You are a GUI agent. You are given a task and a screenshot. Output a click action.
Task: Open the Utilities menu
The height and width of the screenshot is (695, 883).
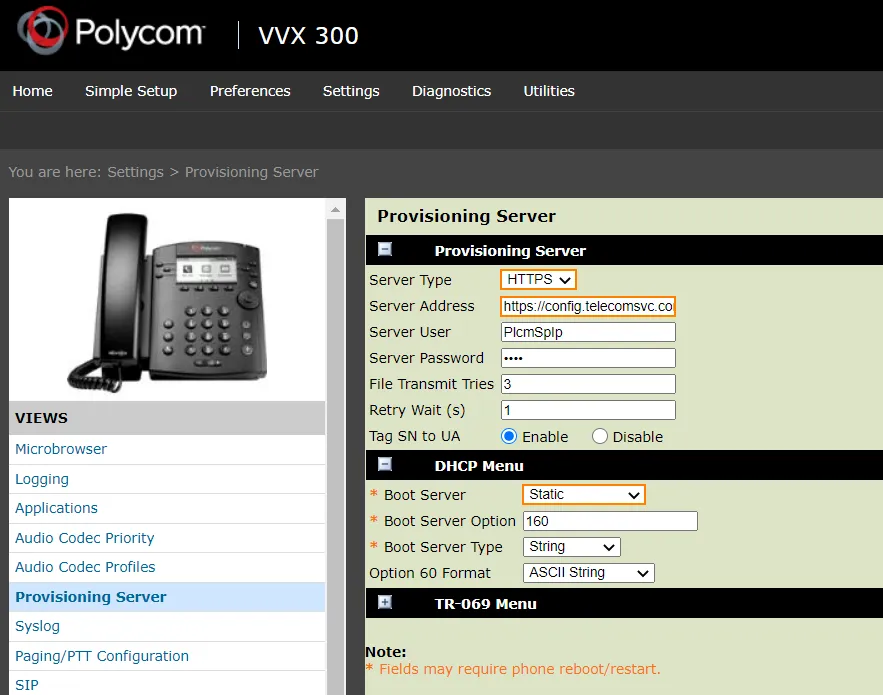[x=549, y=91]
